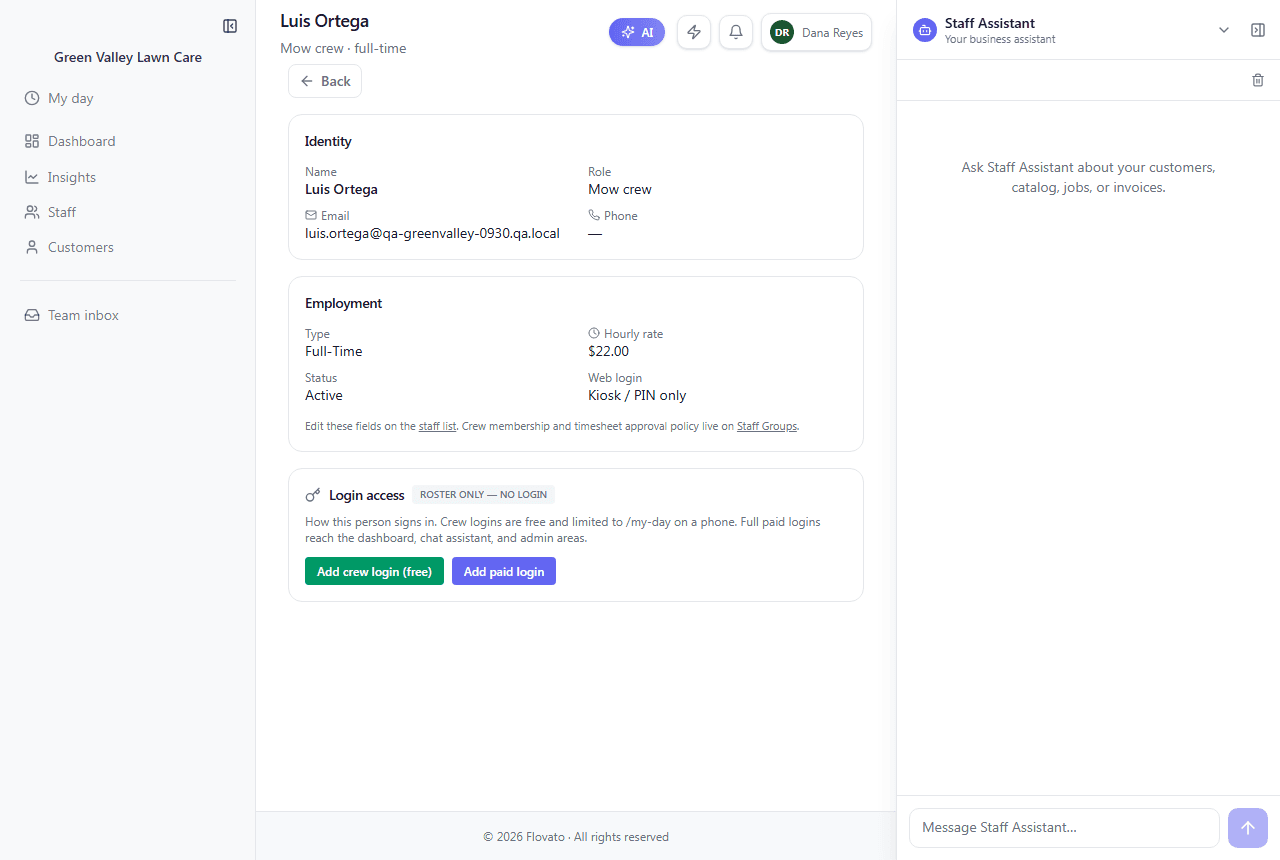Open notifications bell
Image resolution: width=1280 pixels, height=860 pixels.
click(x=736, y=32)
